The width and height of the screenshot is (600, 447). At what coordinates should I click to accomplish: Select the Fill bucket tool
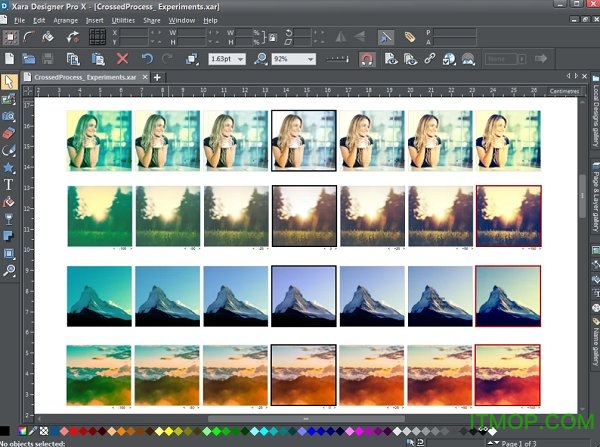pyautogui.click(x=8, y=202)
